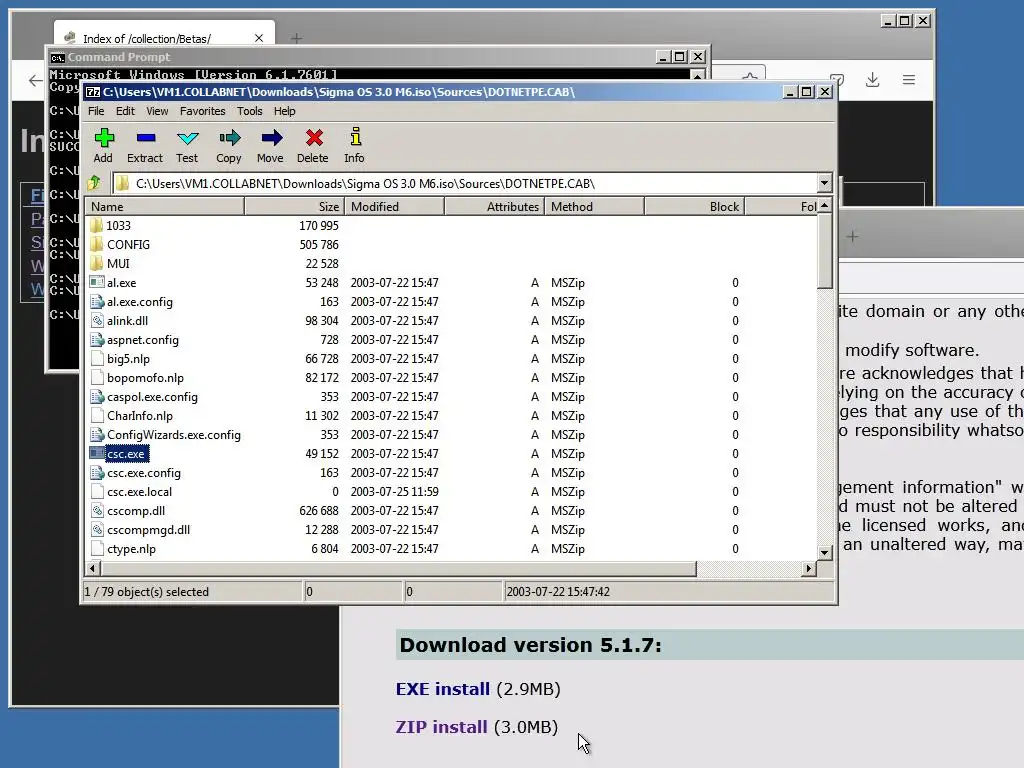This screenshot has height=768, width=1024.
Task: Click the big5.nlp file icon
Action: [97, 359]
